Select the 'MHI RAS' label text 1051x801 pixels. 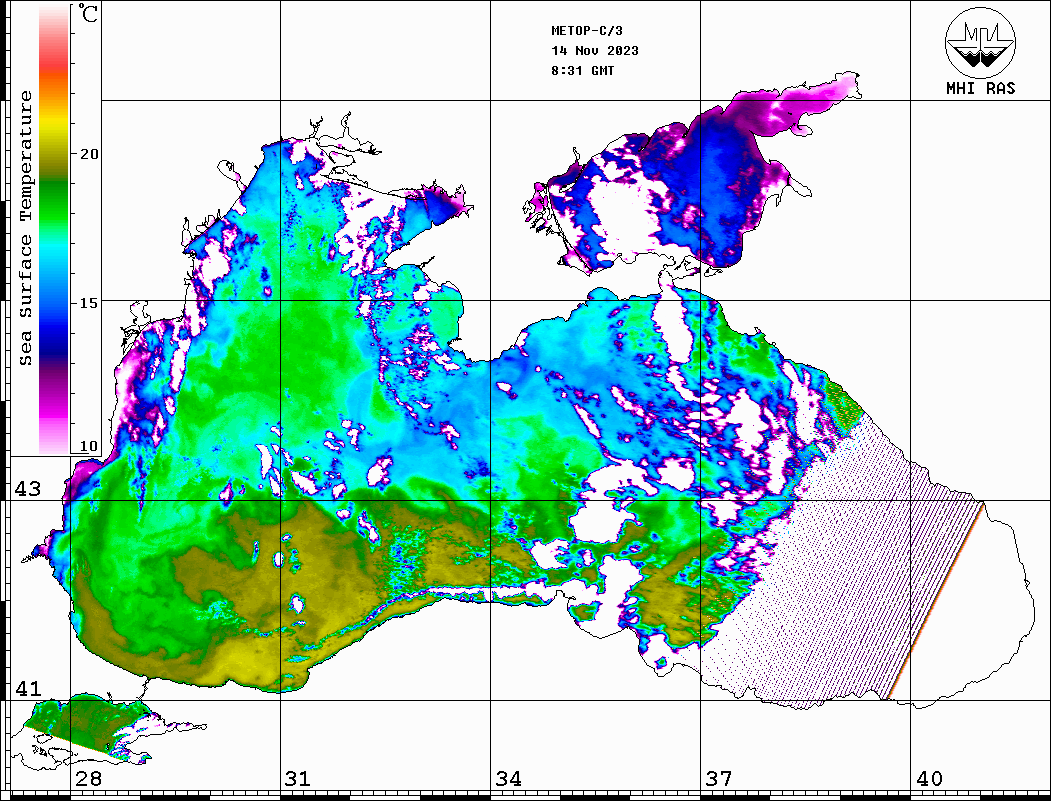[x=981, y=88]
